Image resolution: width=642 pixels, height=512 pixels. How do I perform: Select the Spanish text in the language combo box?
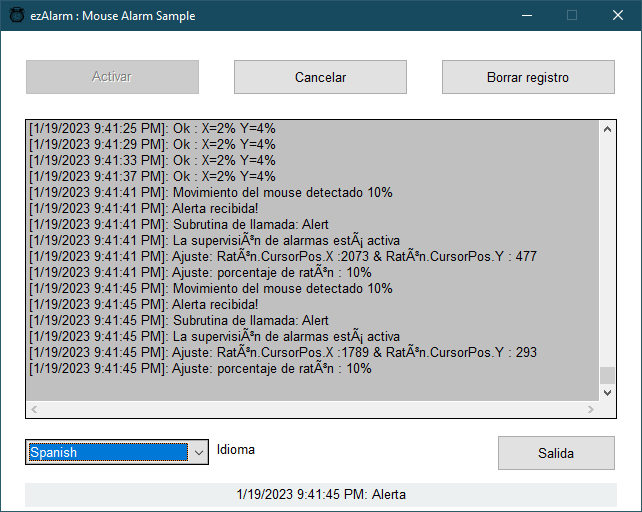pyautogui.click(x=109, y=452)
